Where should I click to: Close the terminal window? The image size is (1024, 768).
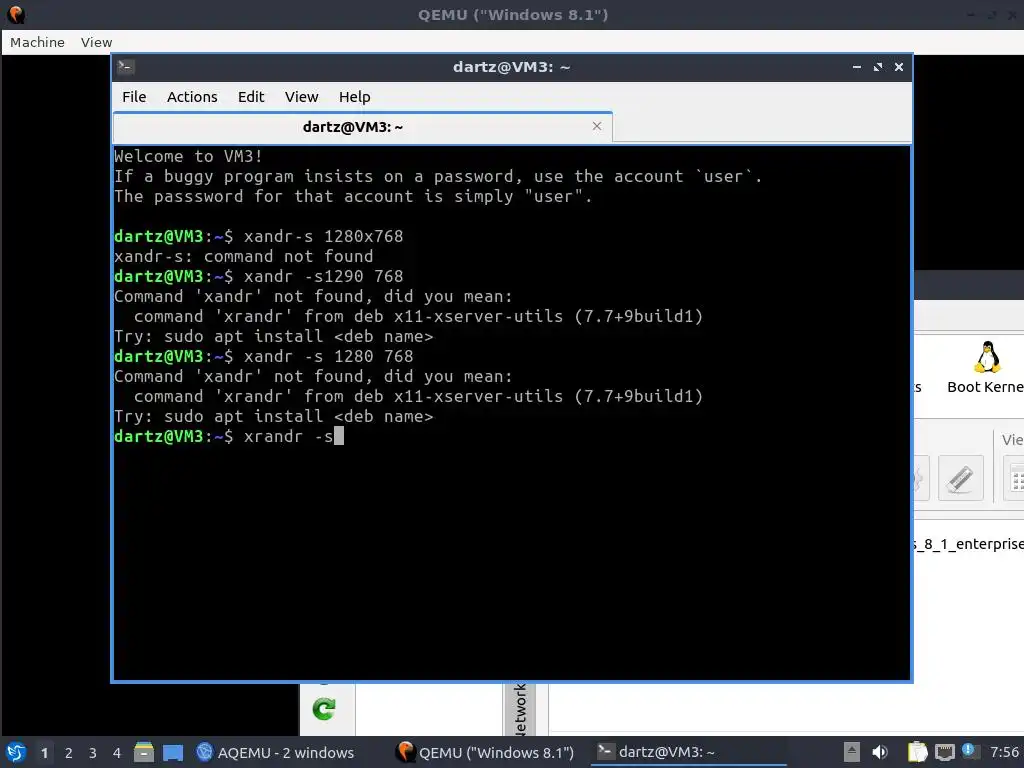click(899, 67)
